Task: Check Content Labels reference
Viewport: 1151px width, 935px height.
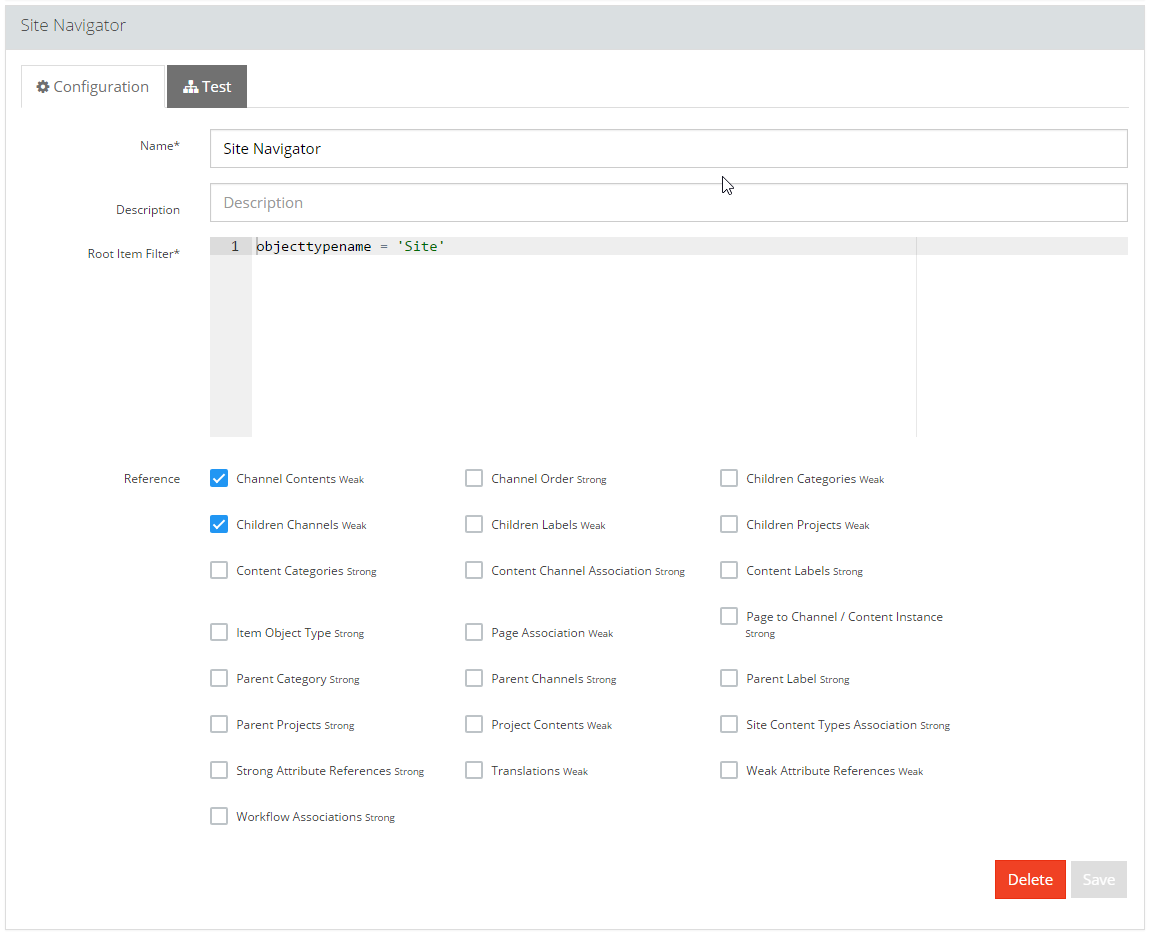Action: coord(729,570)
